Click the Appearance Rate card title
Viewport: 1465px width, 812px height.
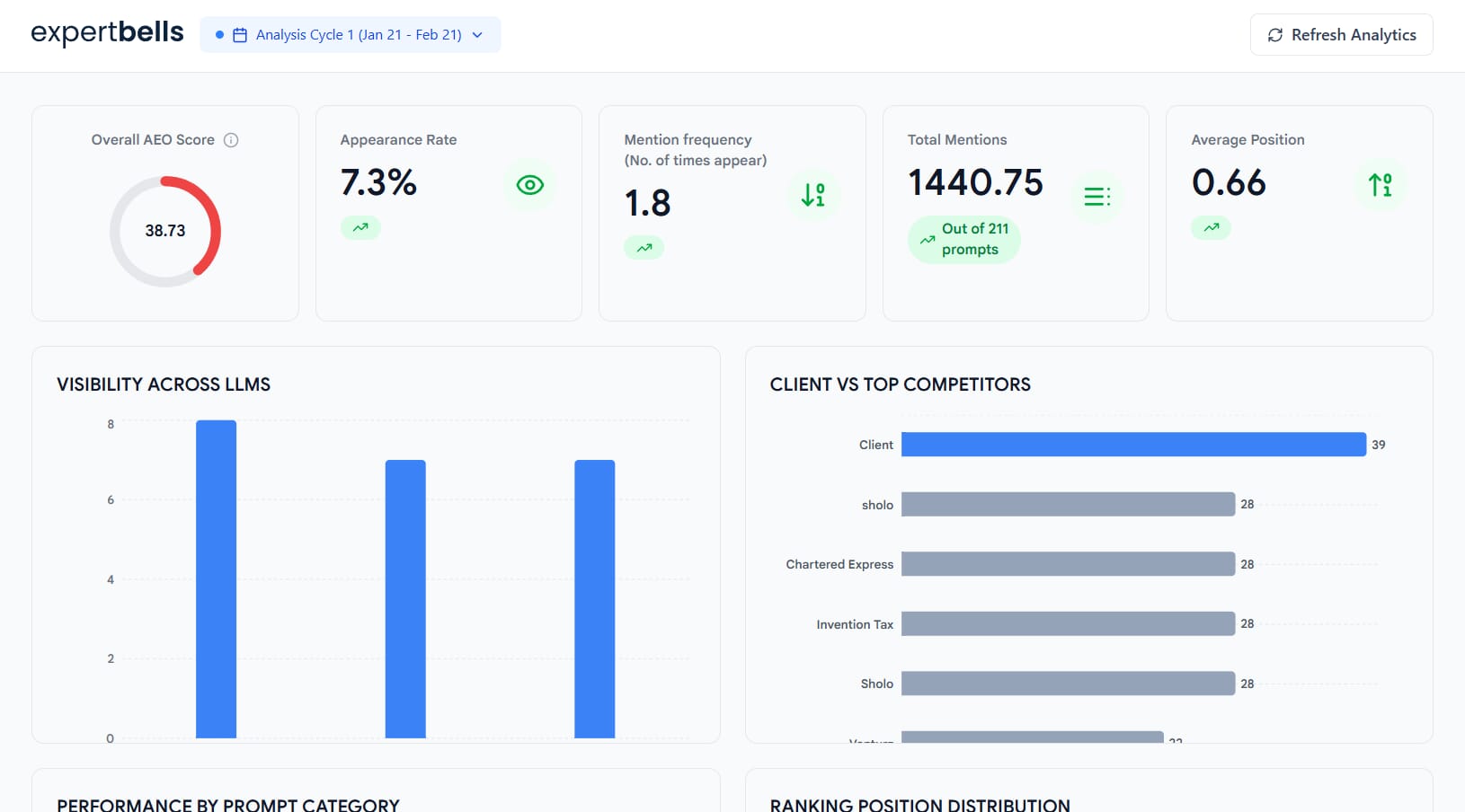[398, 140]
